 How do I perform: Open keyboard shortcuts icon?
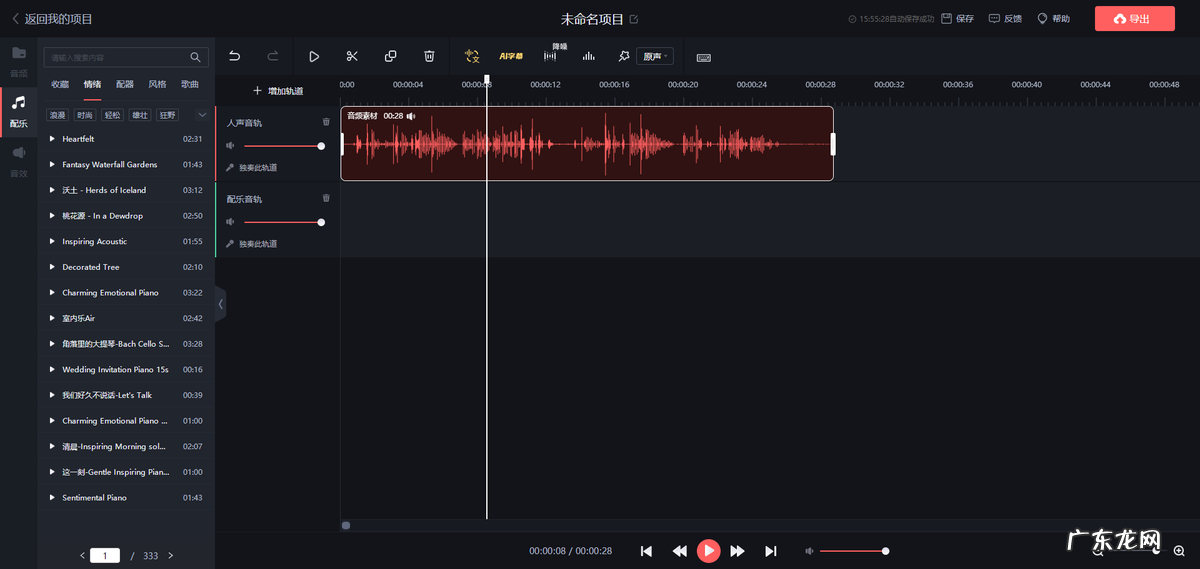(x=704, y=57)
